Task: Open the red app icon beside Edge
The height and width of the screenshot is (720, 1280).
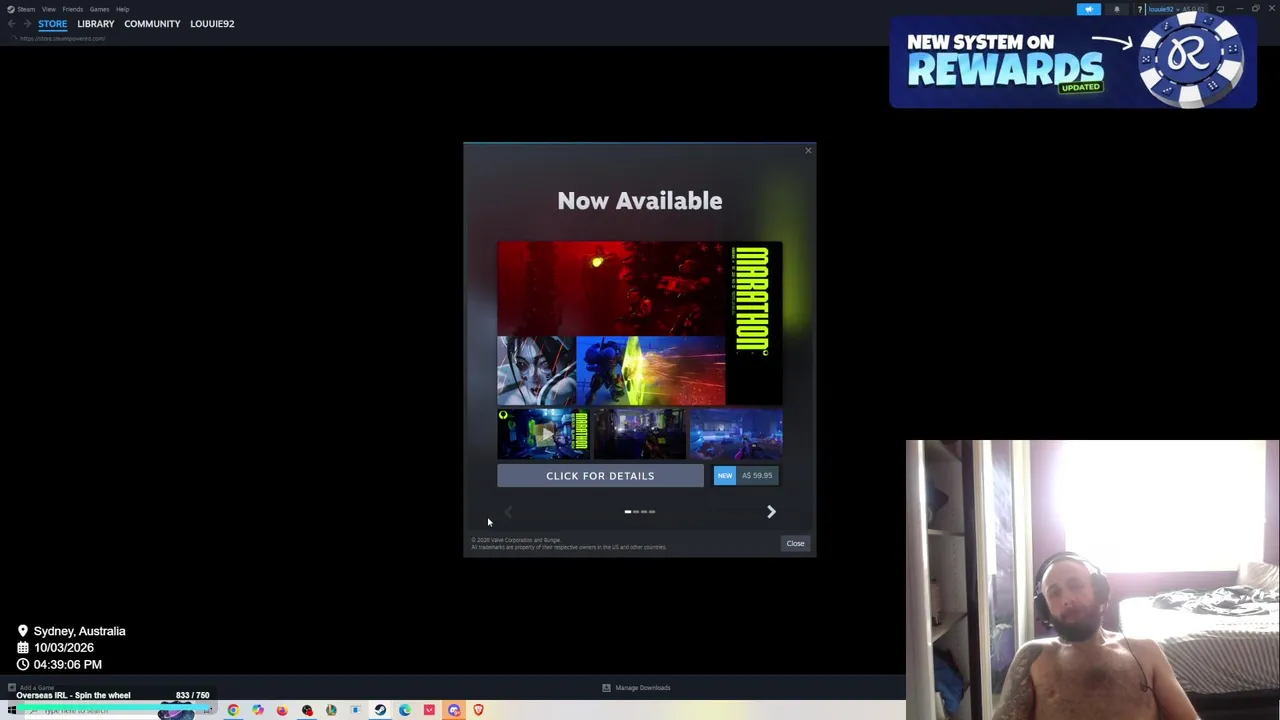Action: tap(429, 710)
